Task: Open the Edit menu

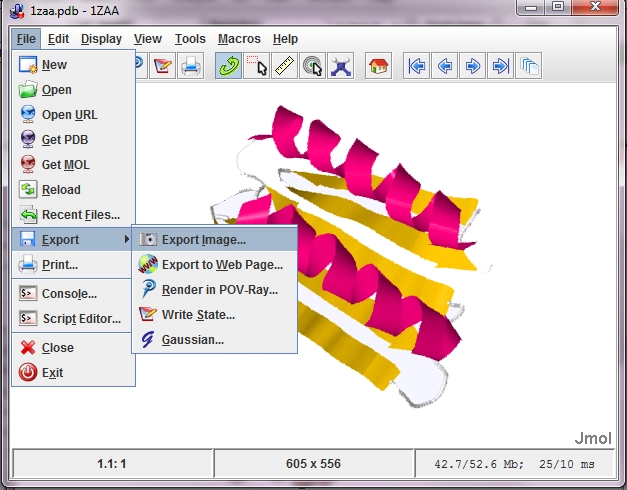Action: 58,39
